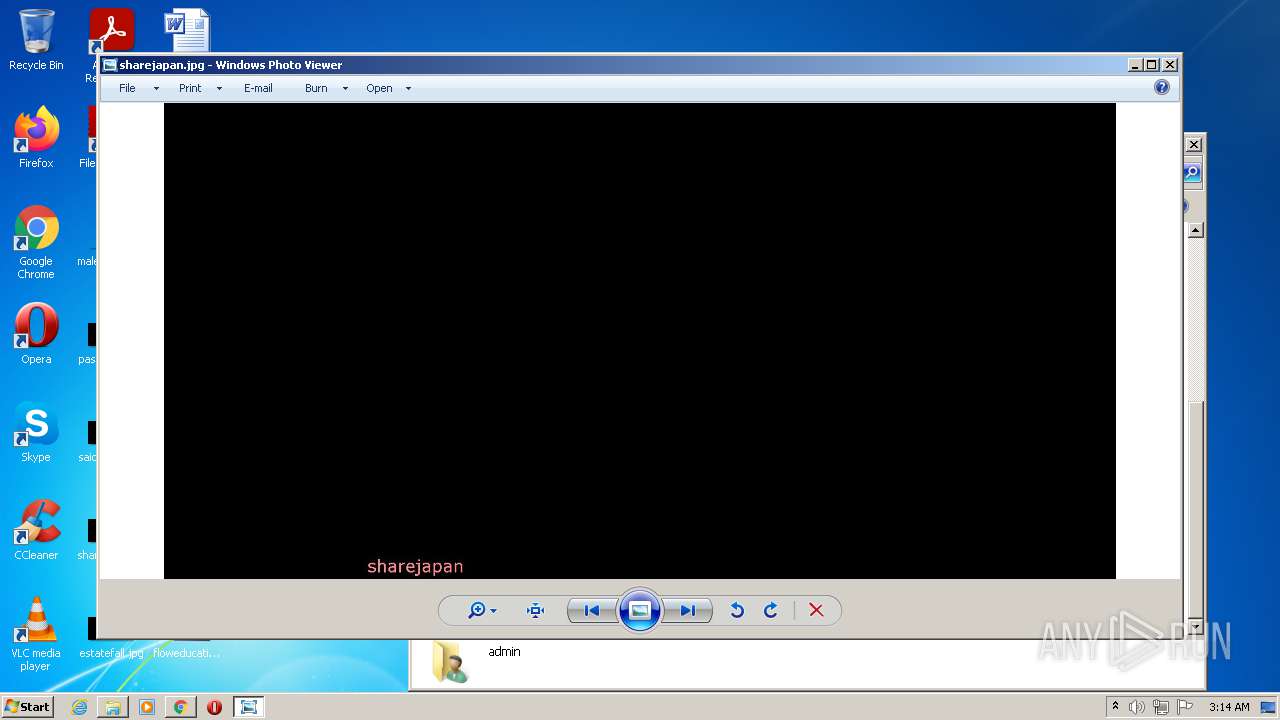Click the background window's search icon
The height and width of the screenshot is (720, 1280).
1192,173
